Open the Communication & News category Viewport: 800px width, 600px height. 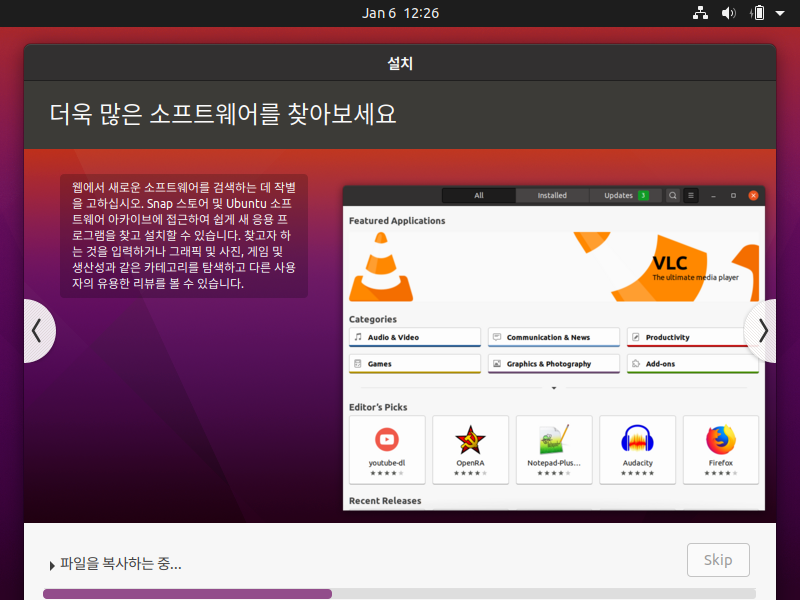click(x=554, y=337)
